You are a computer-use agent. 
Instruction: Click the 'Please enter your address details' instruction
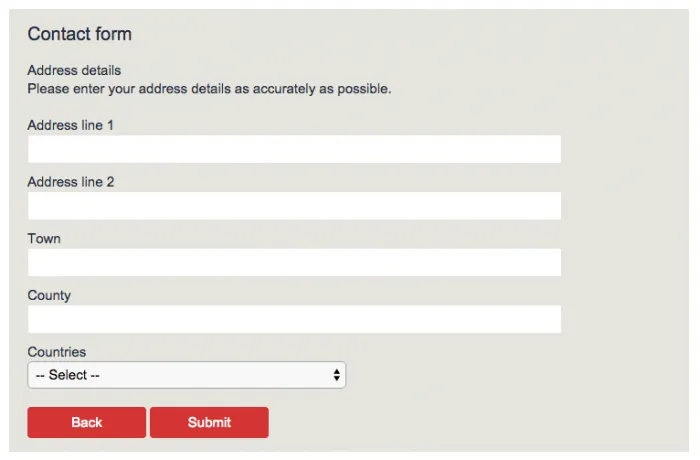click(209, 89)
